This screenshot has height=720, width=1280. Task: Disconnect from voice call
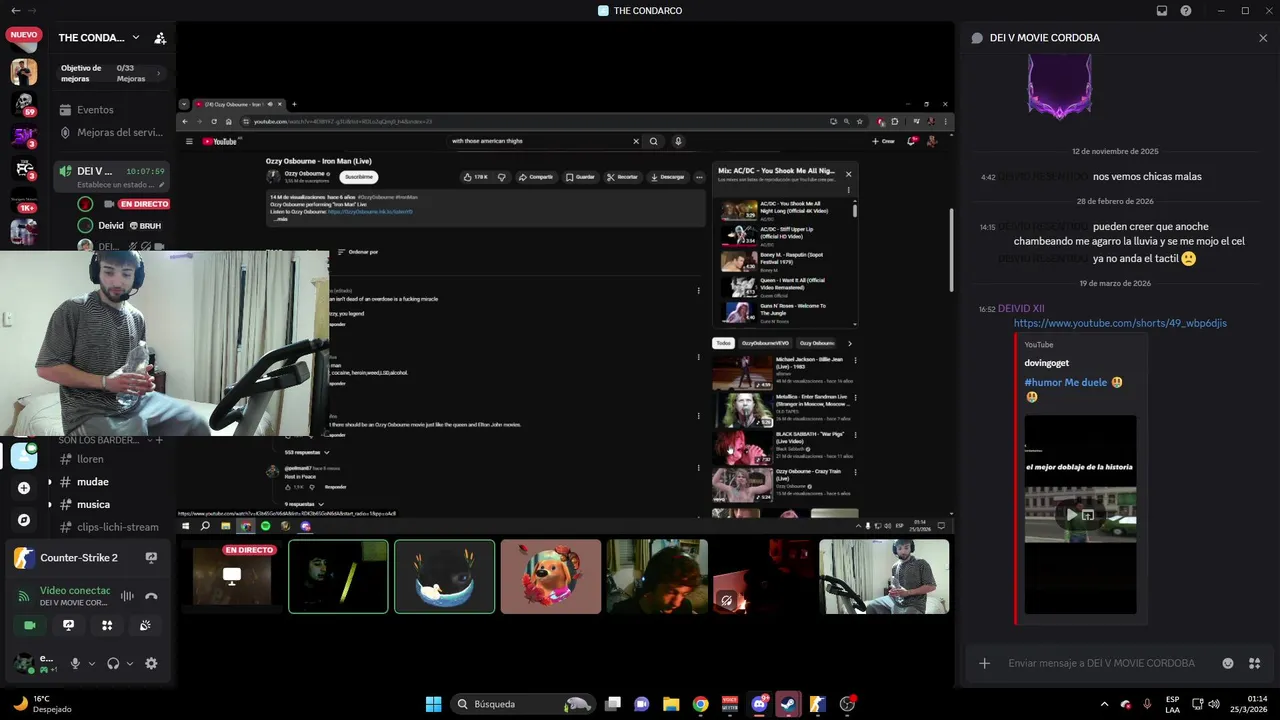pos(151,596)
